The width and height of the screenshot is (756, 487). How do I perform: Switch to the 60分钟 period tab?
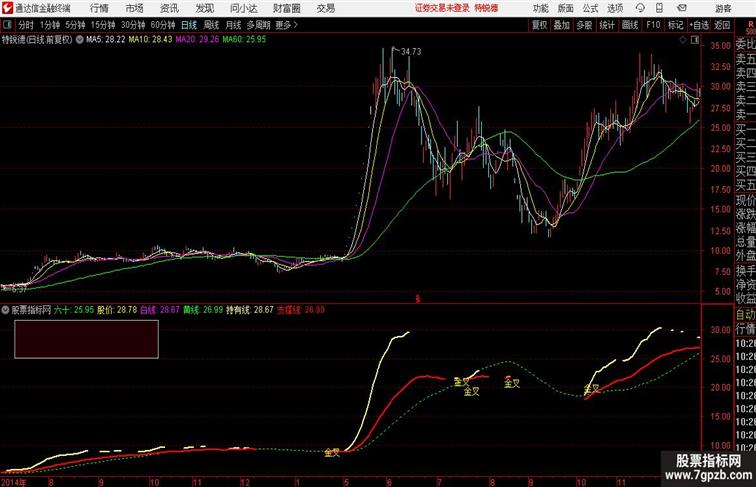162,25
